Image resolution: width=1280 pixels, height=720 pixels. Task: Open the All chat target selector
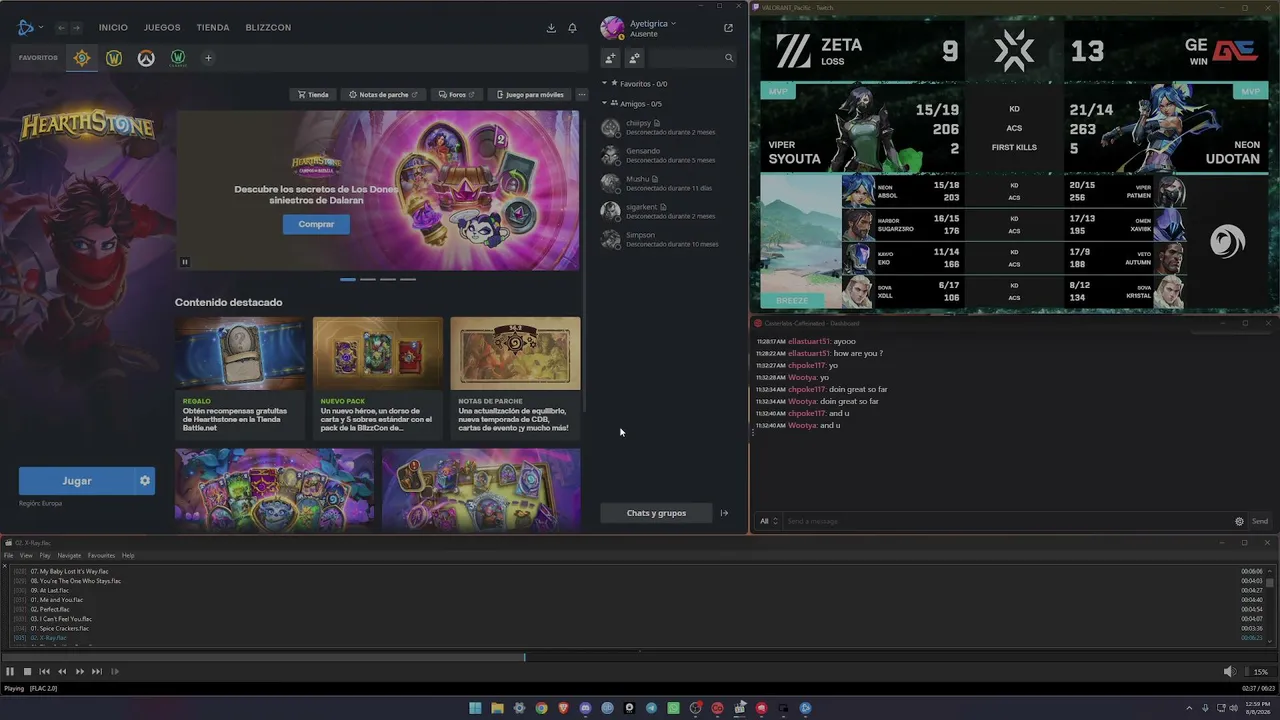click(x=768, y=521)
